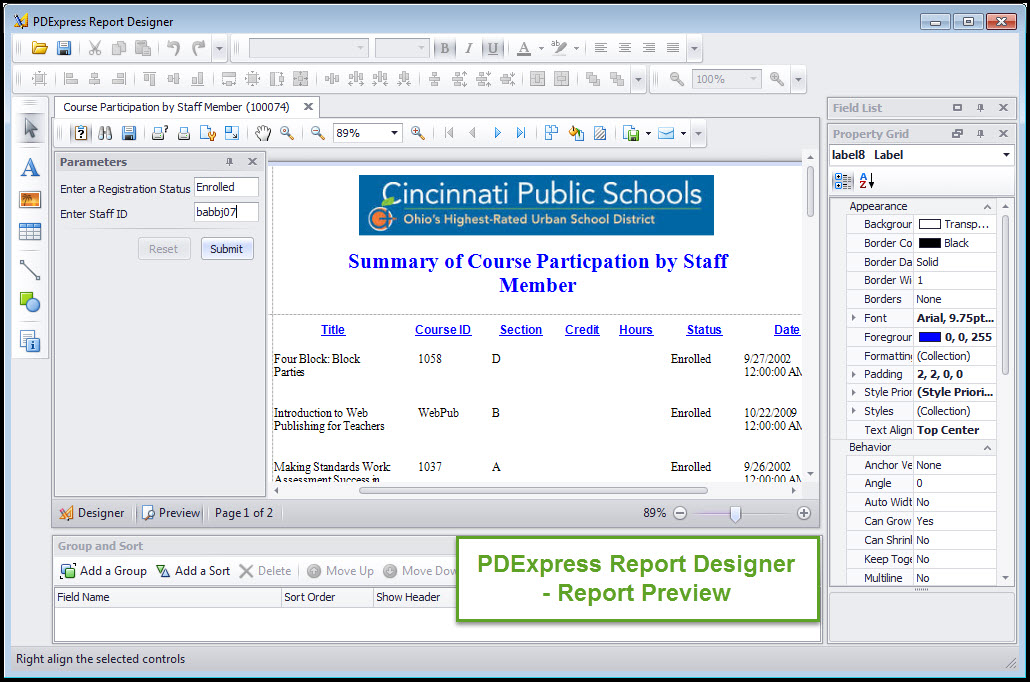
Task: Click the Show Header column header
Action: [414, 597]
